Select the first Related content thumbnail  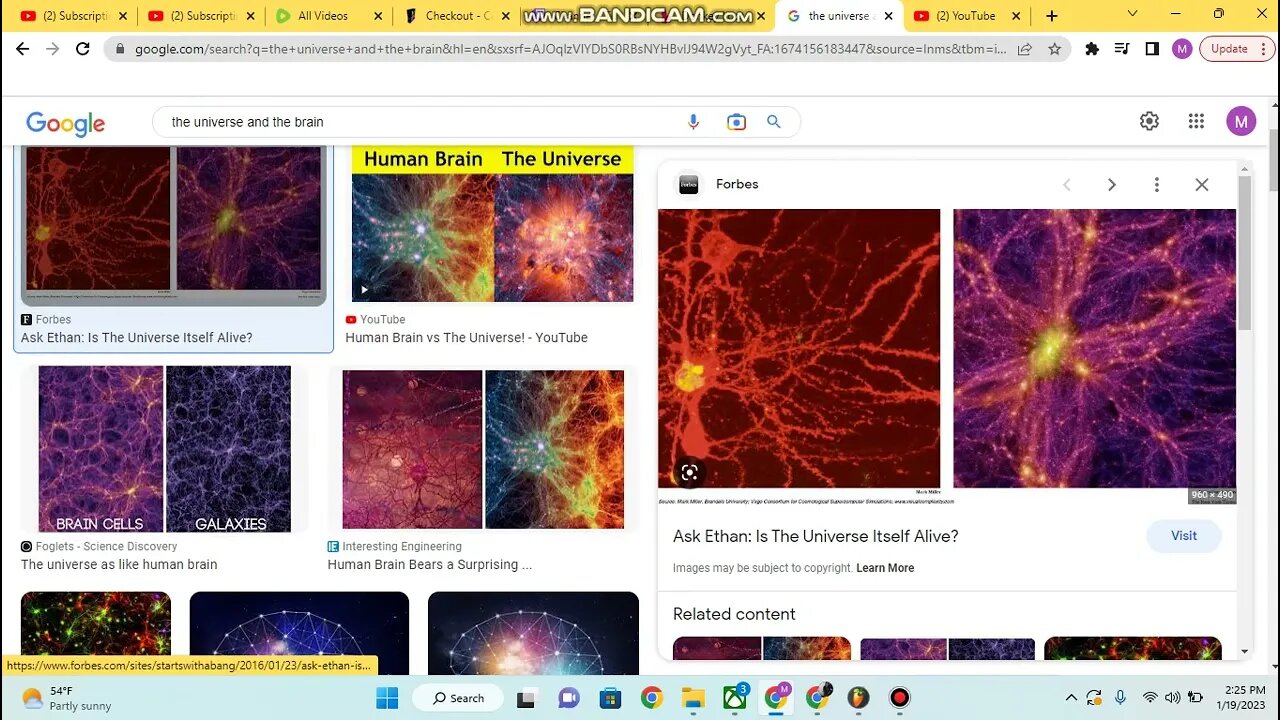pyautogui.click(x=762, y=649)
